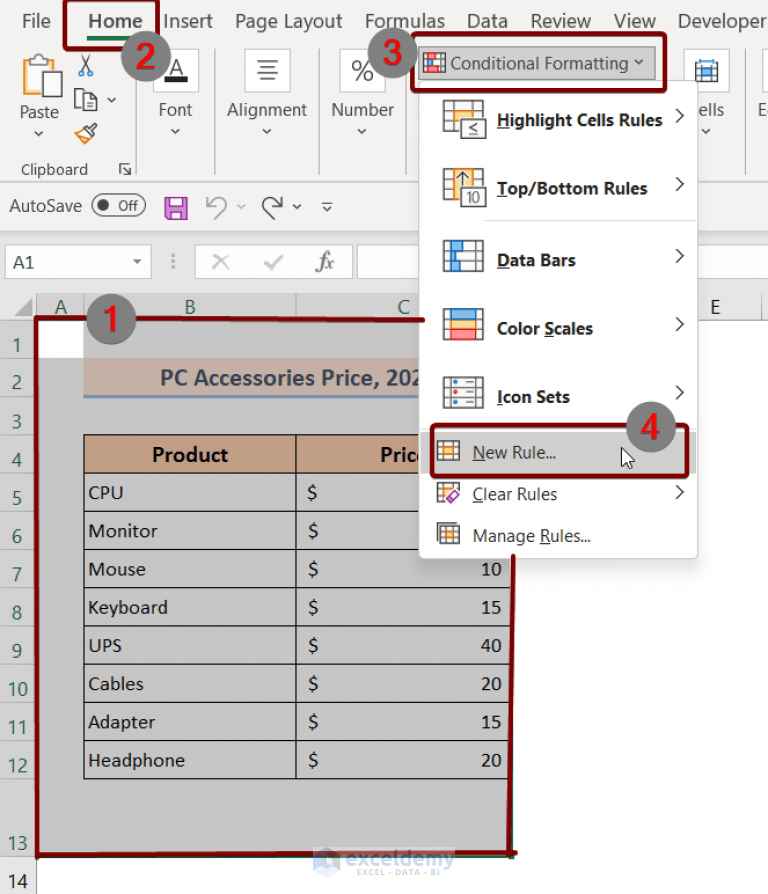Click the Cut scissors icon
This screenshot has height=894, width=768.
[86, 66]
